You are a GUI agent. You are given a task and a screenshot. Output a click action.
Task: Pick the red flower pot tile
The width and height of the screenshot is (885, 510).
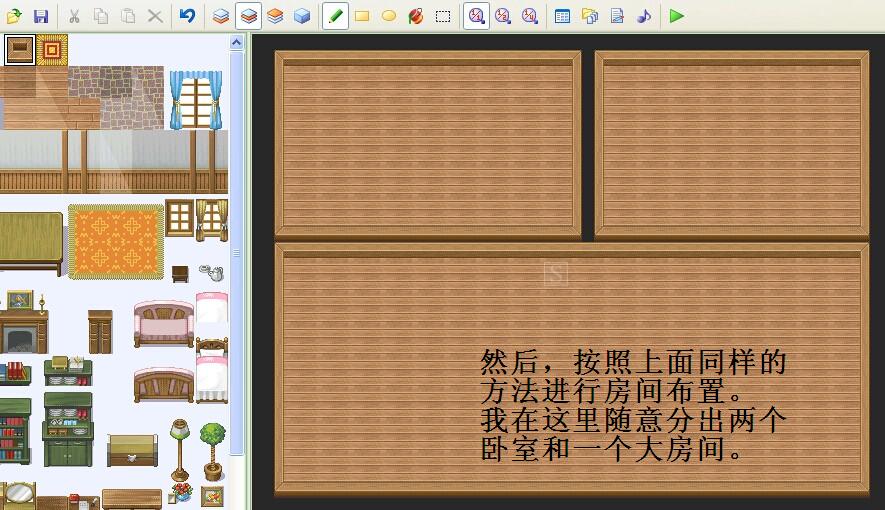click(182, 493)
